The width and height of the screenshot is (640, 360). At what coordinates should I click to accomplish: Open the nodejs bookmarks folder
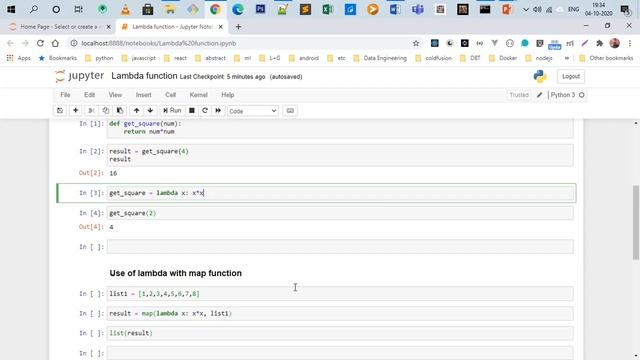[x=539, y=58]
